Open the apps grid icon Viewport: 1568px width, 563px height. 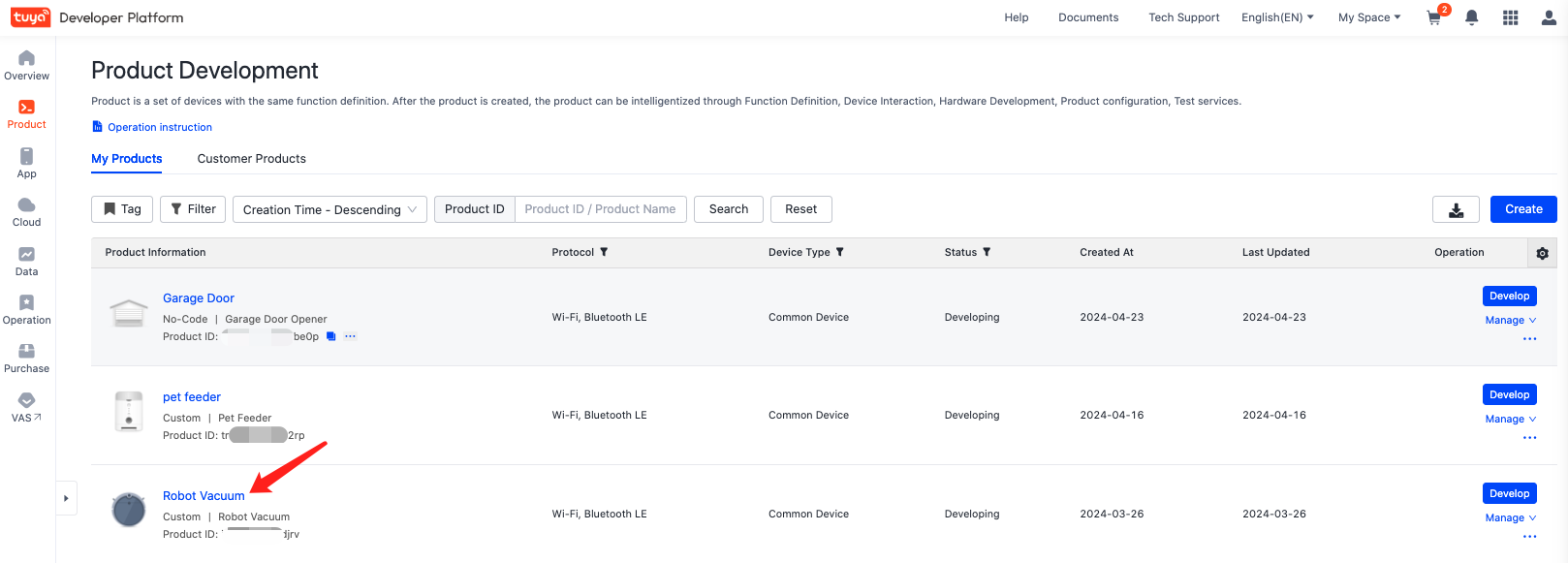click(1510, 17)
